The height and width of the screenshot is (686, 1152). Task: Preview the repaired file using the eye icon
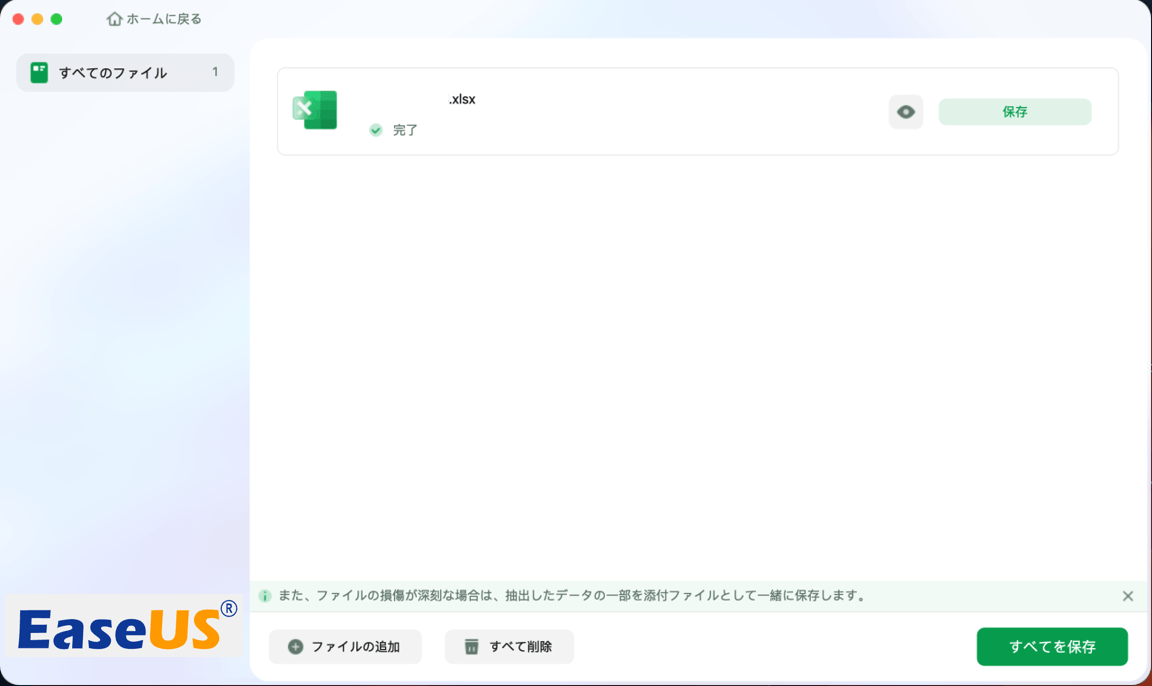click(x=905, y=112)
